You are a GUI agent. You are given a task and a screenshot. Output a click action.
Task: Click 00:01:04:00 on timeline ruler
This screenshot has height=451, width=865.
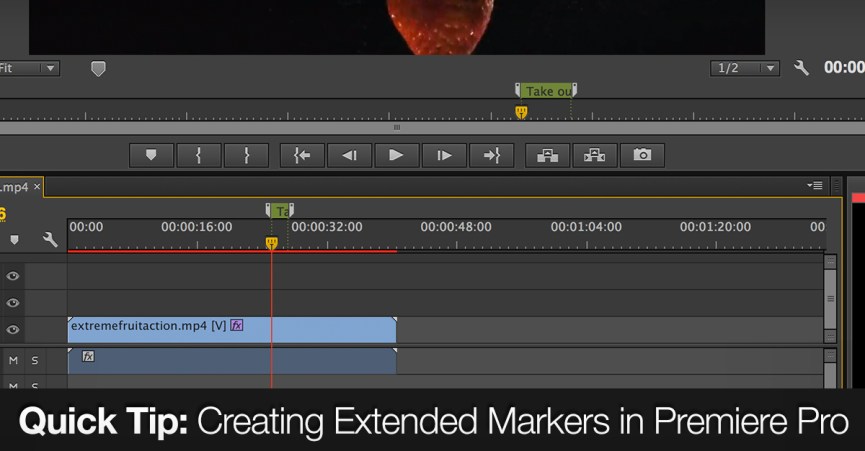[x=586, y=227]
